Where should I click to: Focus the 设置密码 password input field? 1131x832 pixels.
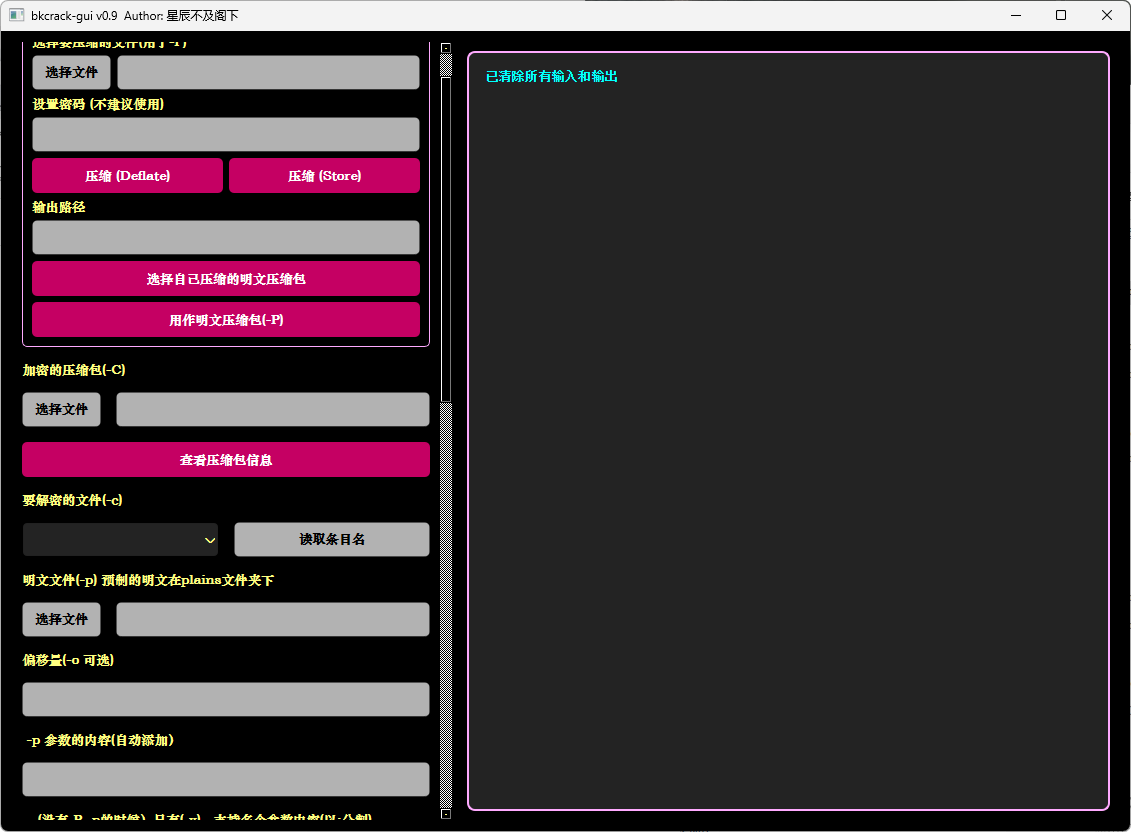click(226, 134)
